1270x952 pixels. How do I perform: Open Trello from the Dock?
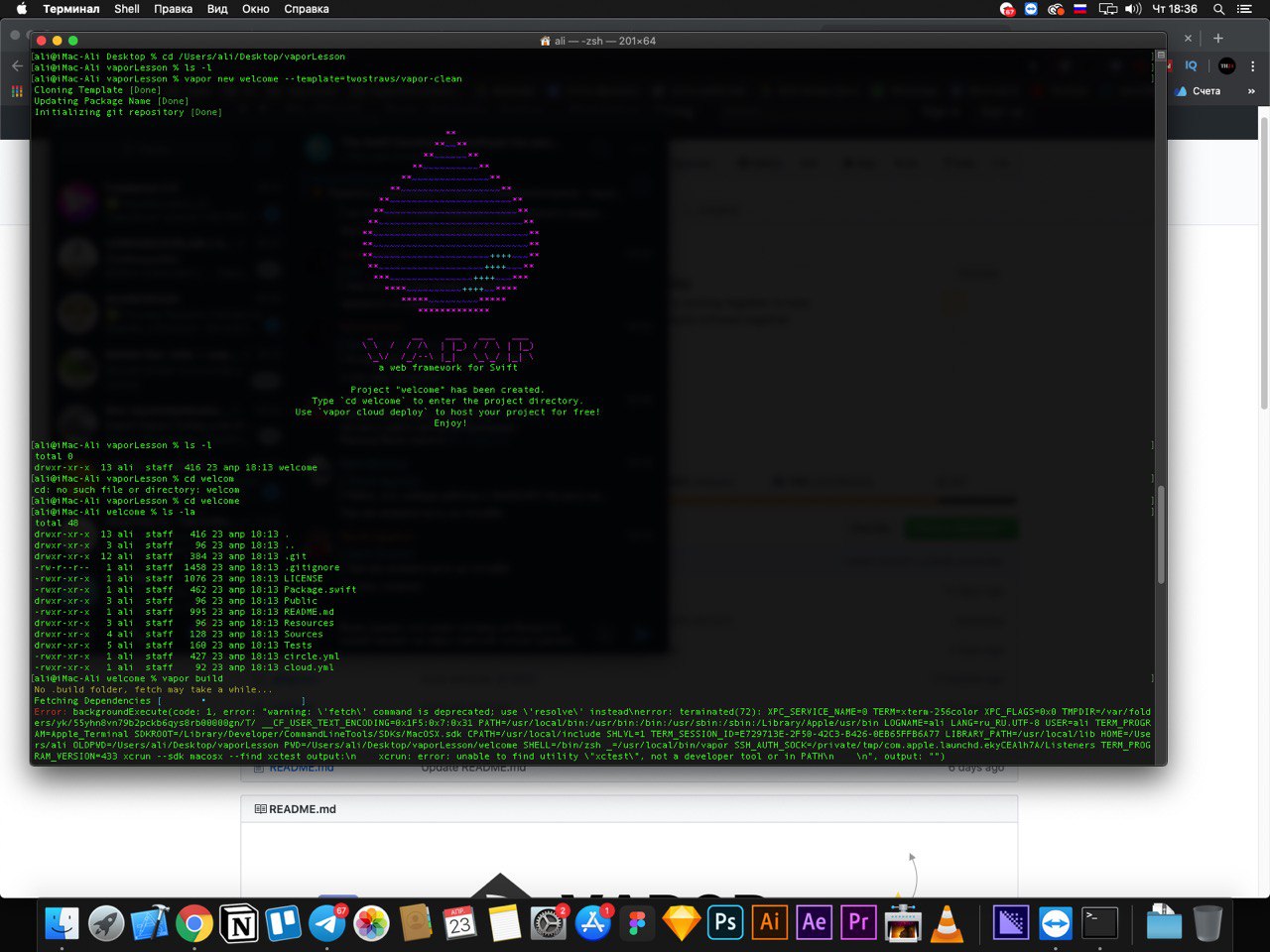point(283,924)
